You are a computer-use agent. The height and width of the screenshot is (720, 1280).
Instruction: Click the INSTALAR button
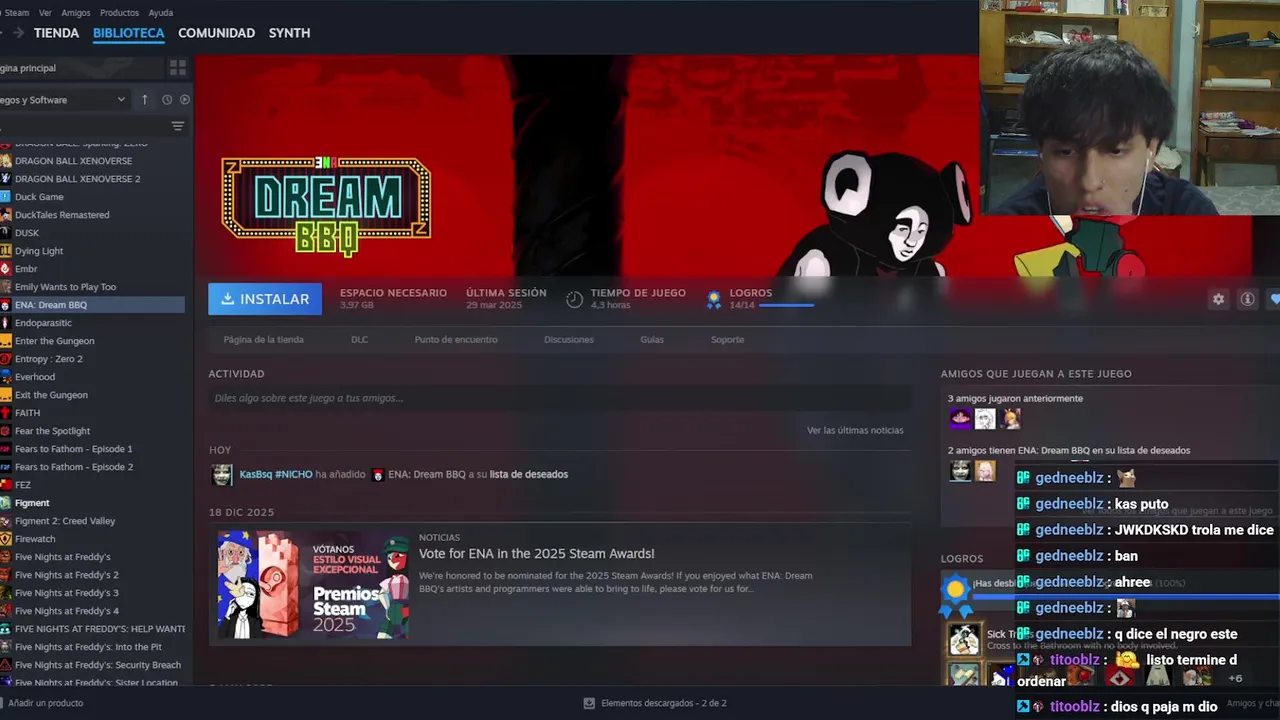pyautogui.click(x=265, y=299)
